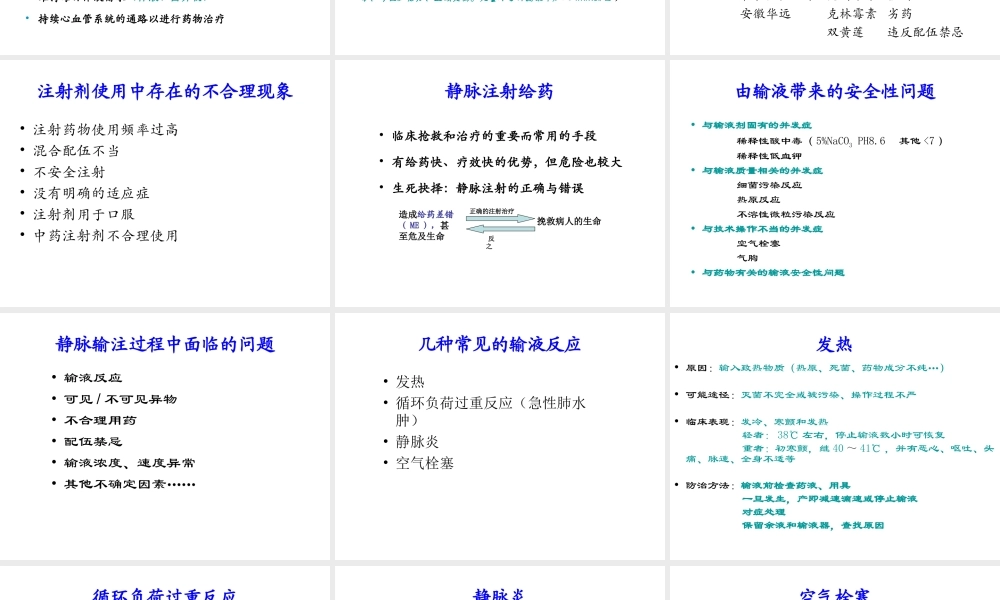
Task: Click bullet 静脉炎 in 几种常见的输液反应 list
Action: click(x=417, y=442)
